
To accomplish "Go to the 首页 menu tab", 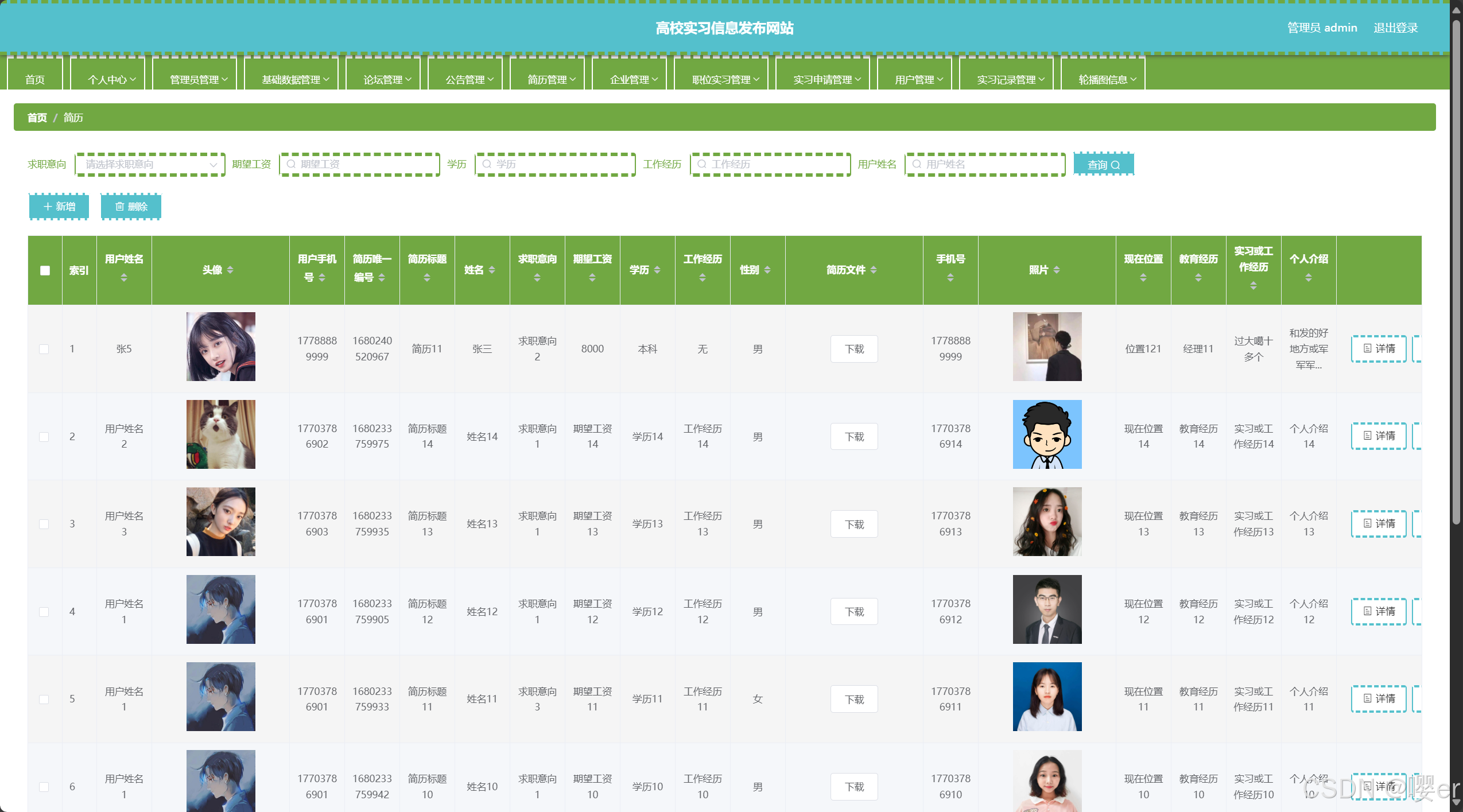I will click(35, 79).
